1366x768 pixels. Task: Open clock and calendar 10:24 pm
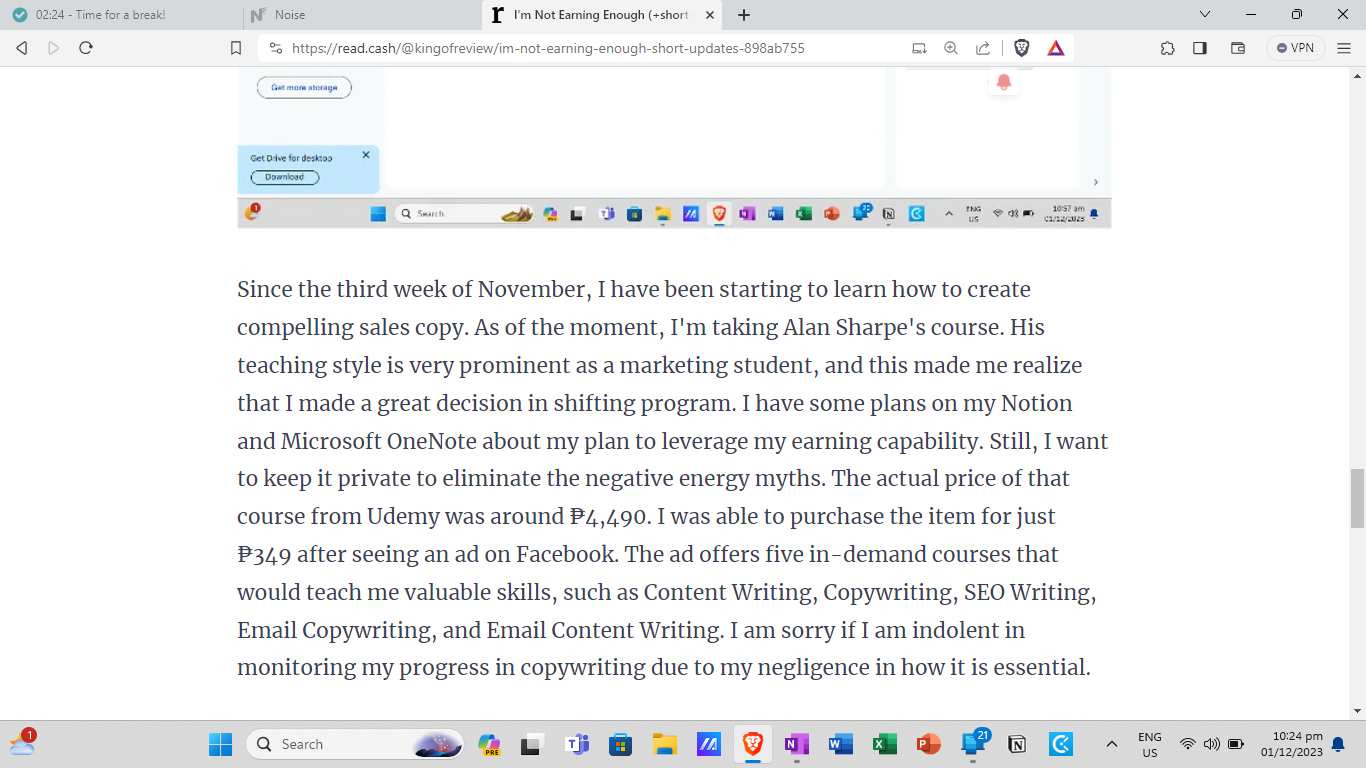[x=1291, y=744]
